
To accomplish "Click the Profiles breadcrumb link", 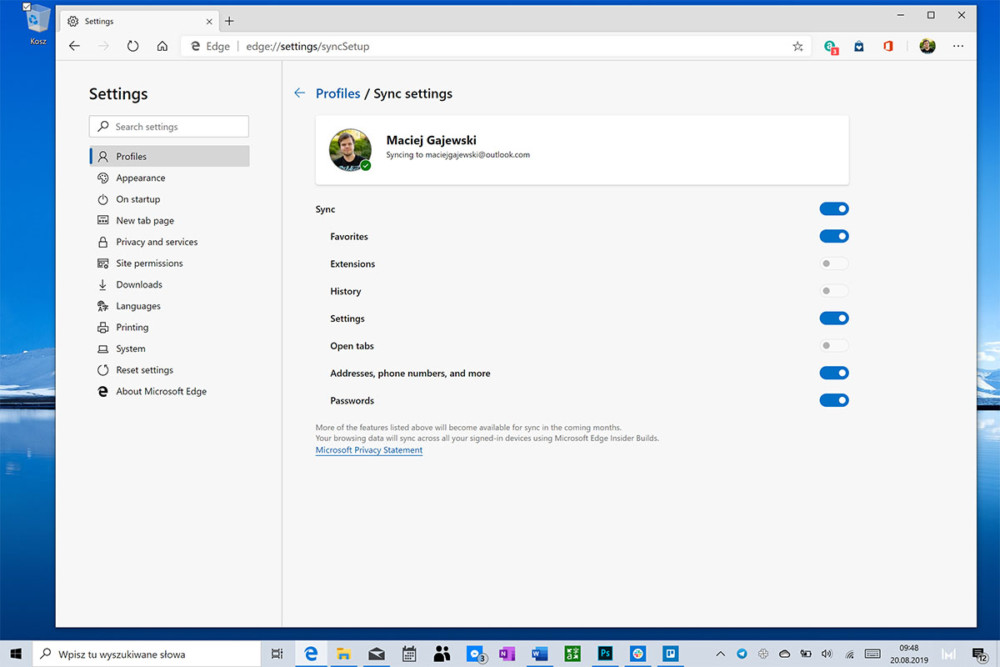I will click(x=338, y=93).
